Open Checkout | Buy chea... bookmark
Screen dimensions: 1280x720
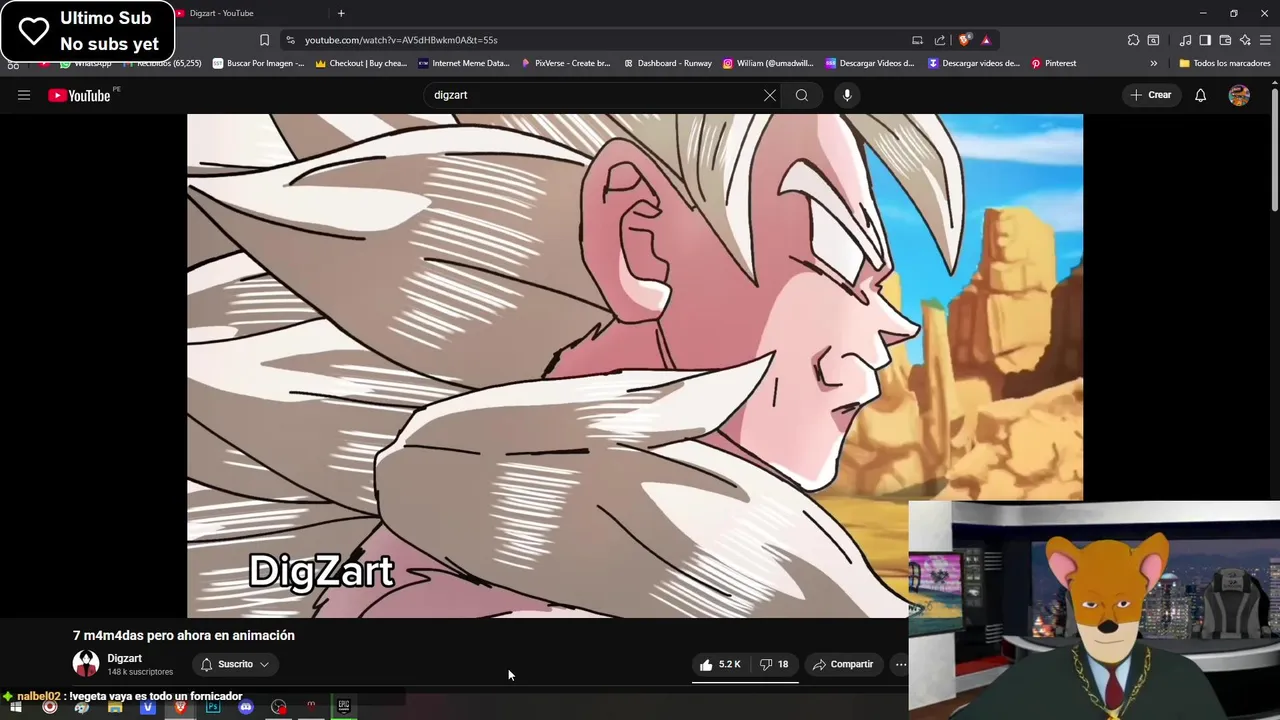[361, 63]
